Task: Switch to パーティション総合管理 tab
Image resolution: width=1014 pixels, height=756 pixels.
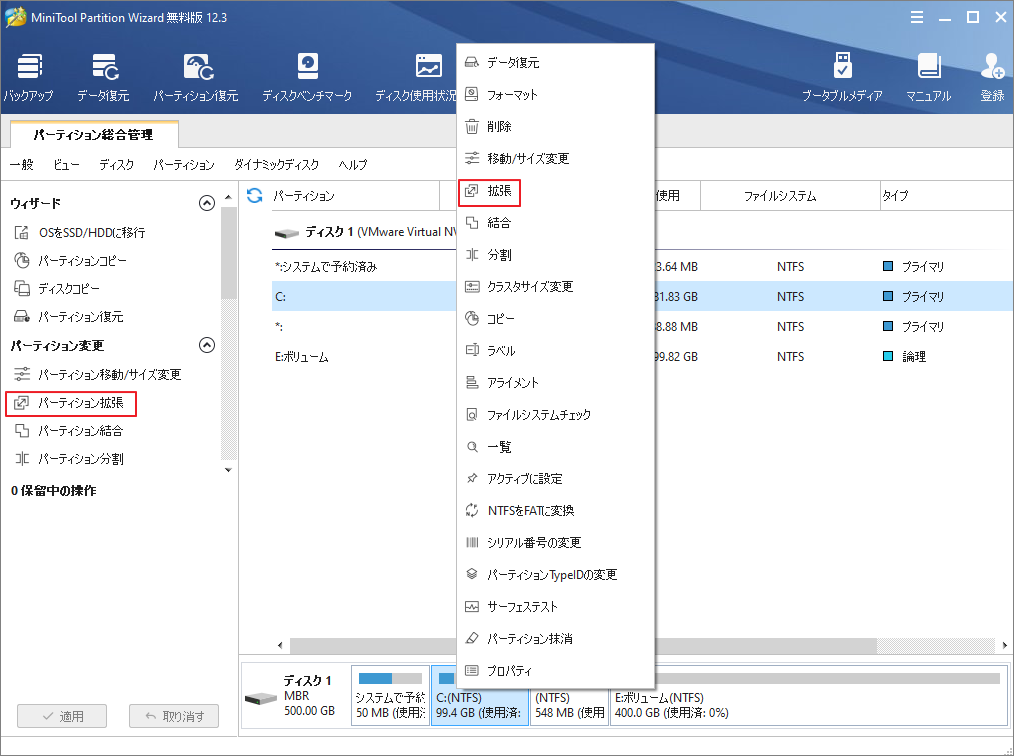Action: click(94, 135)
